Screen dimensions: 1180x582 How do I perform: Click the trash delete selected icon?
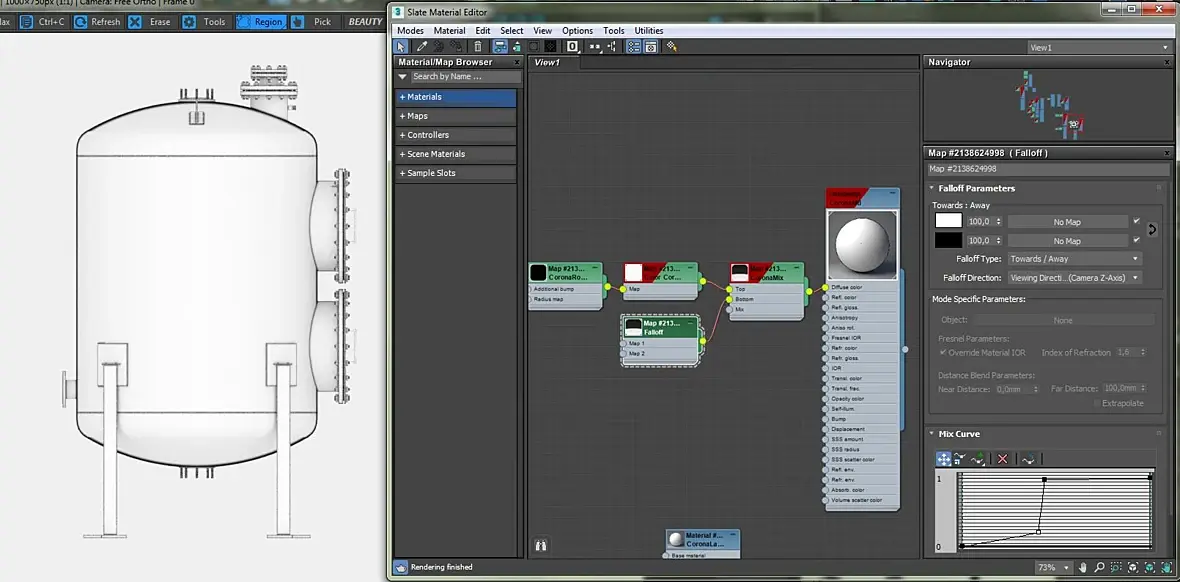pyautogui.click(x=478, y=46)
